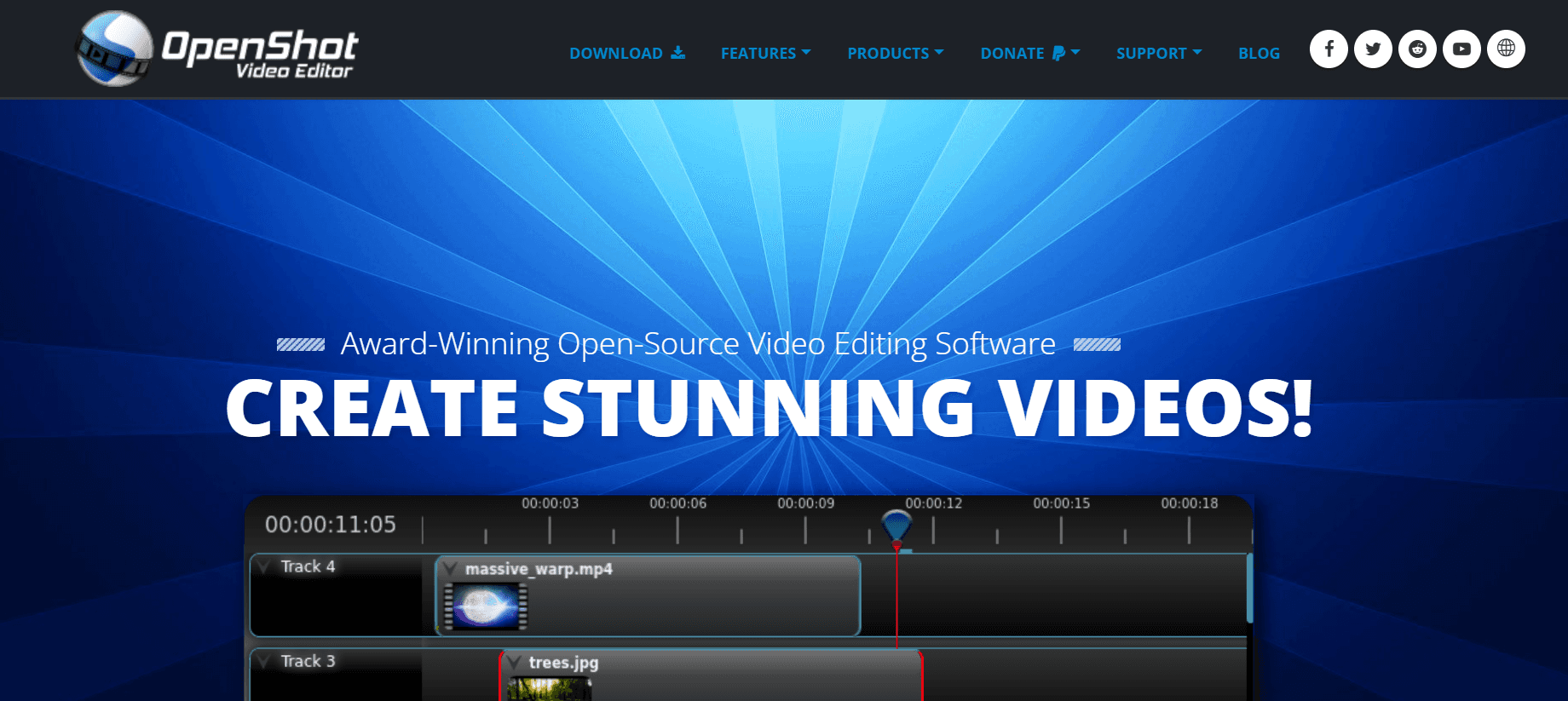Screen dimensions: 1568x701
Task: Click the CREATE STUNNING VIDEOS! headline
Action: coord(769,408)
